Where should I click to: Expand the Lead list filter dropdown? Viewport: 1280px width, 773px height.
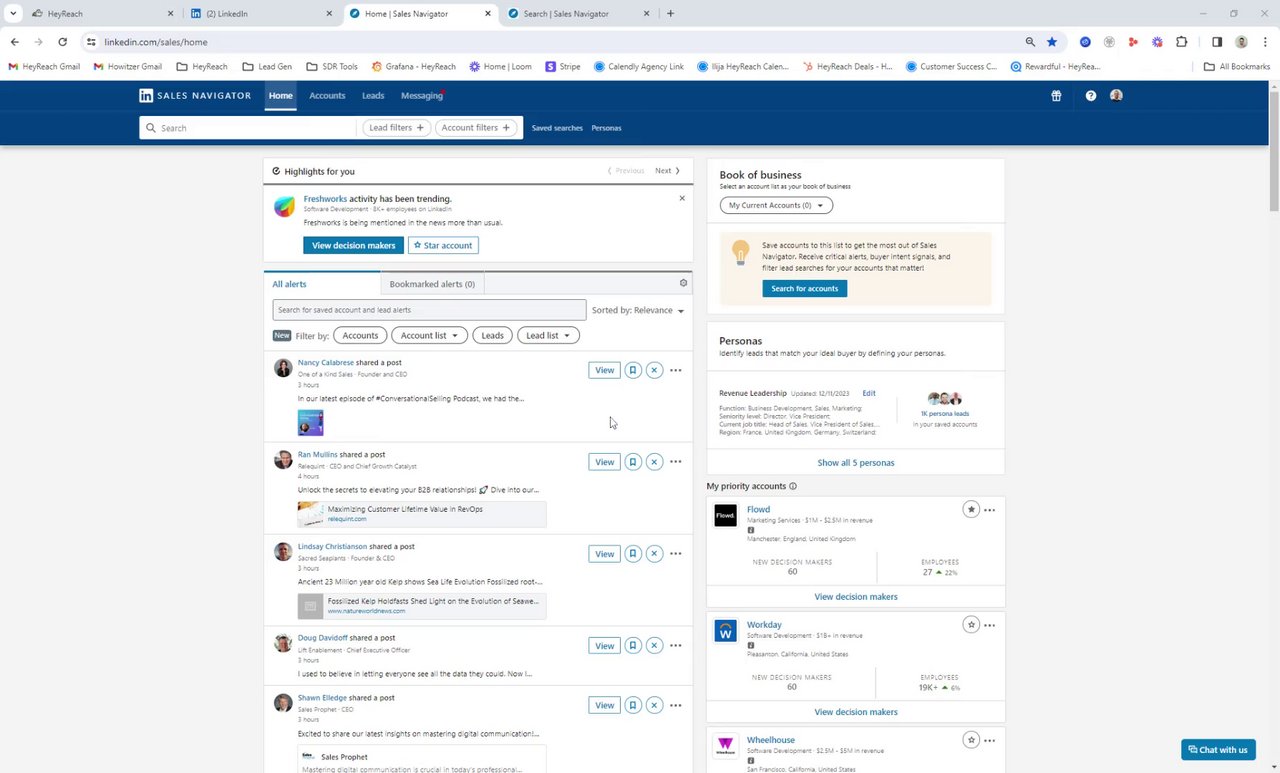[548, 336]
